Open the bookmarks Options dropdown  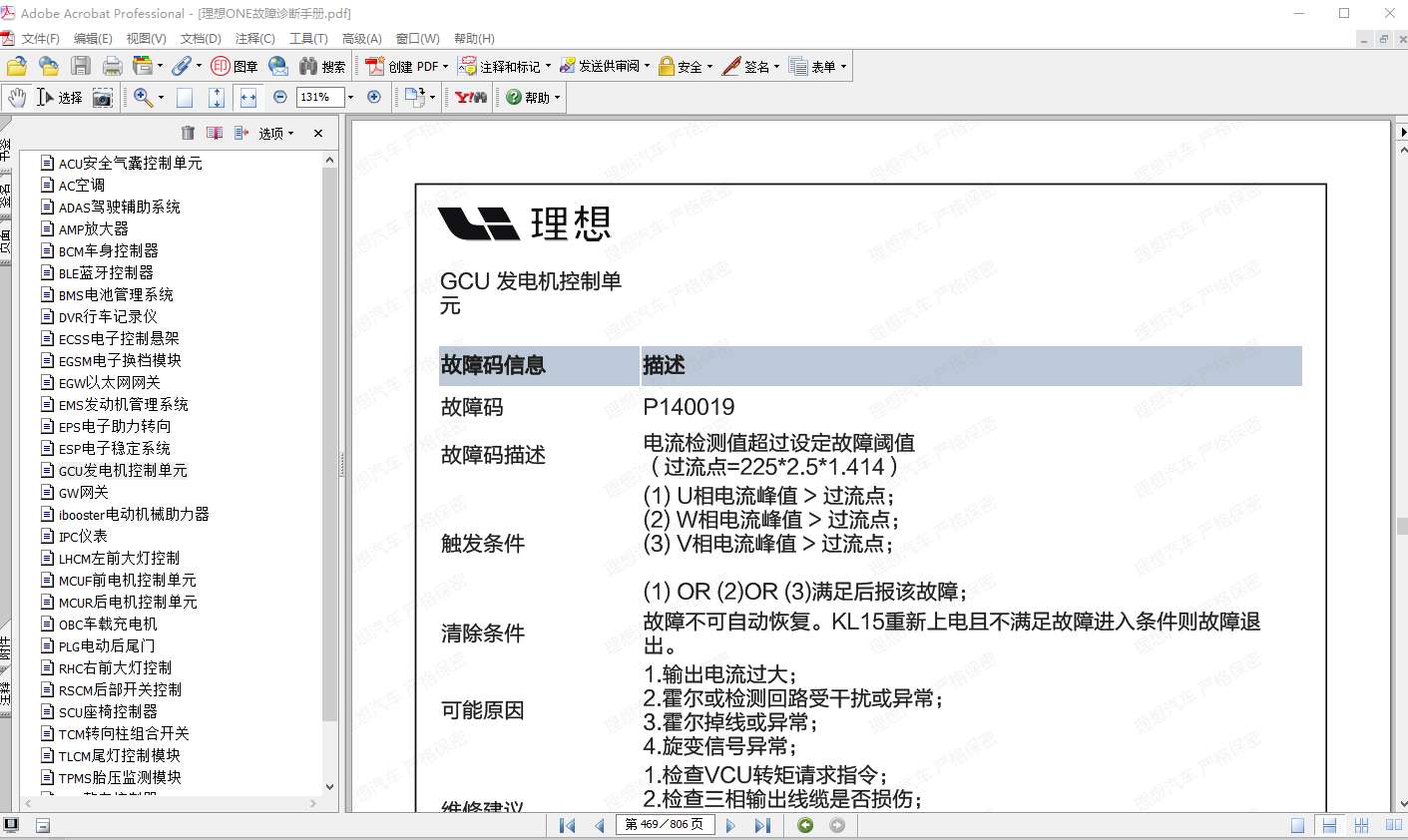pyautogui.click(x=276, y=133)
